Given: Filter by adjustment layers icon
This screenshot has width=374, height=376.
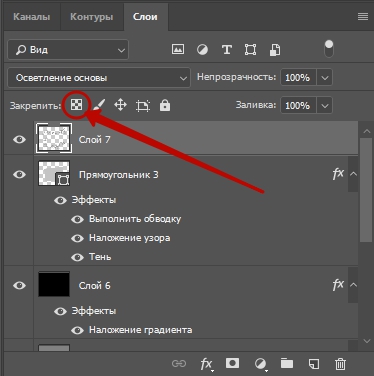Looking at the screenshot, I should (202, 50).
